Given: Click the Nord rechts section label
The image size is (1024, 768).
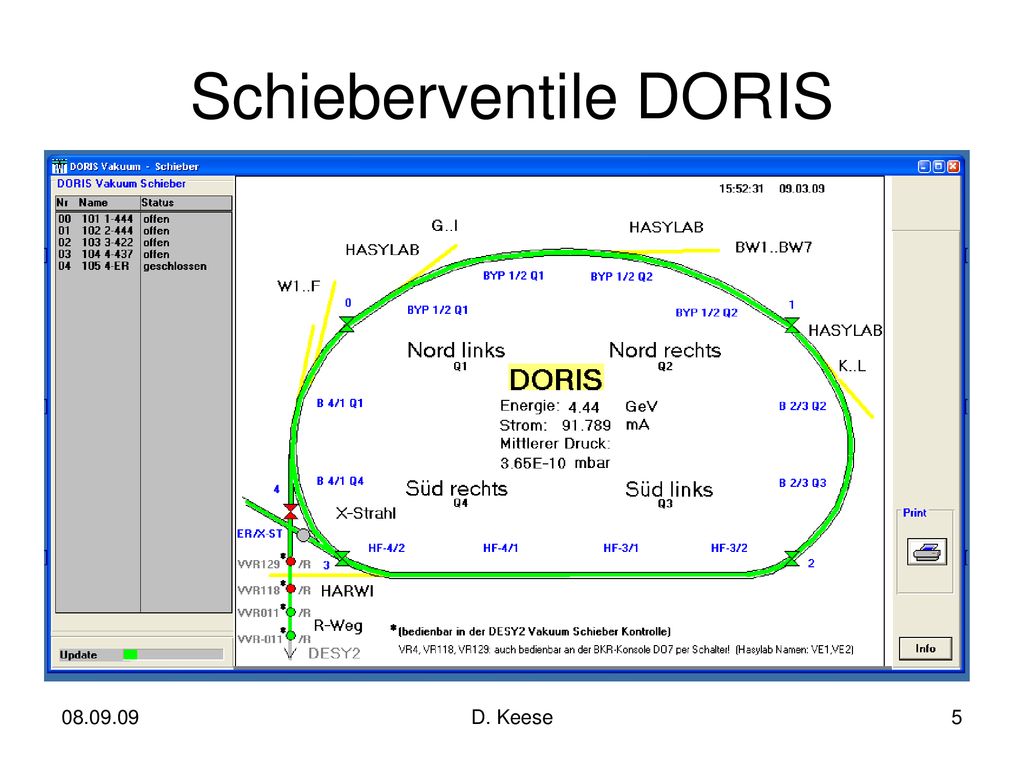Looking at the screenshot, I should [x=665, y=350].
